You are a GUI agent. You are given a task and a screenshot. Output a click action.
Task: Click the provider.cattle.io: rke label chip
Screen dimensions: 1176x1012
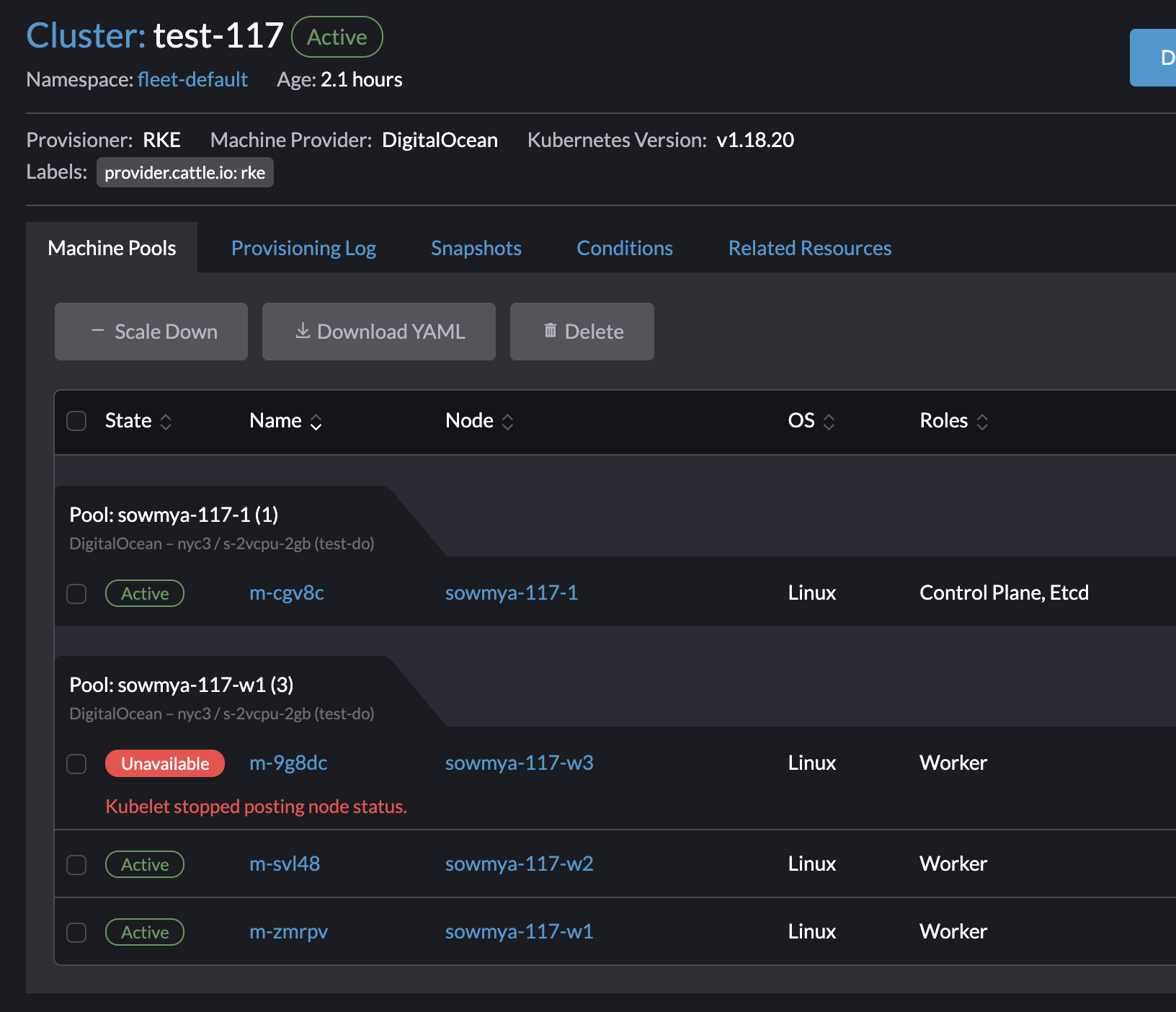(x=184, y=172)
